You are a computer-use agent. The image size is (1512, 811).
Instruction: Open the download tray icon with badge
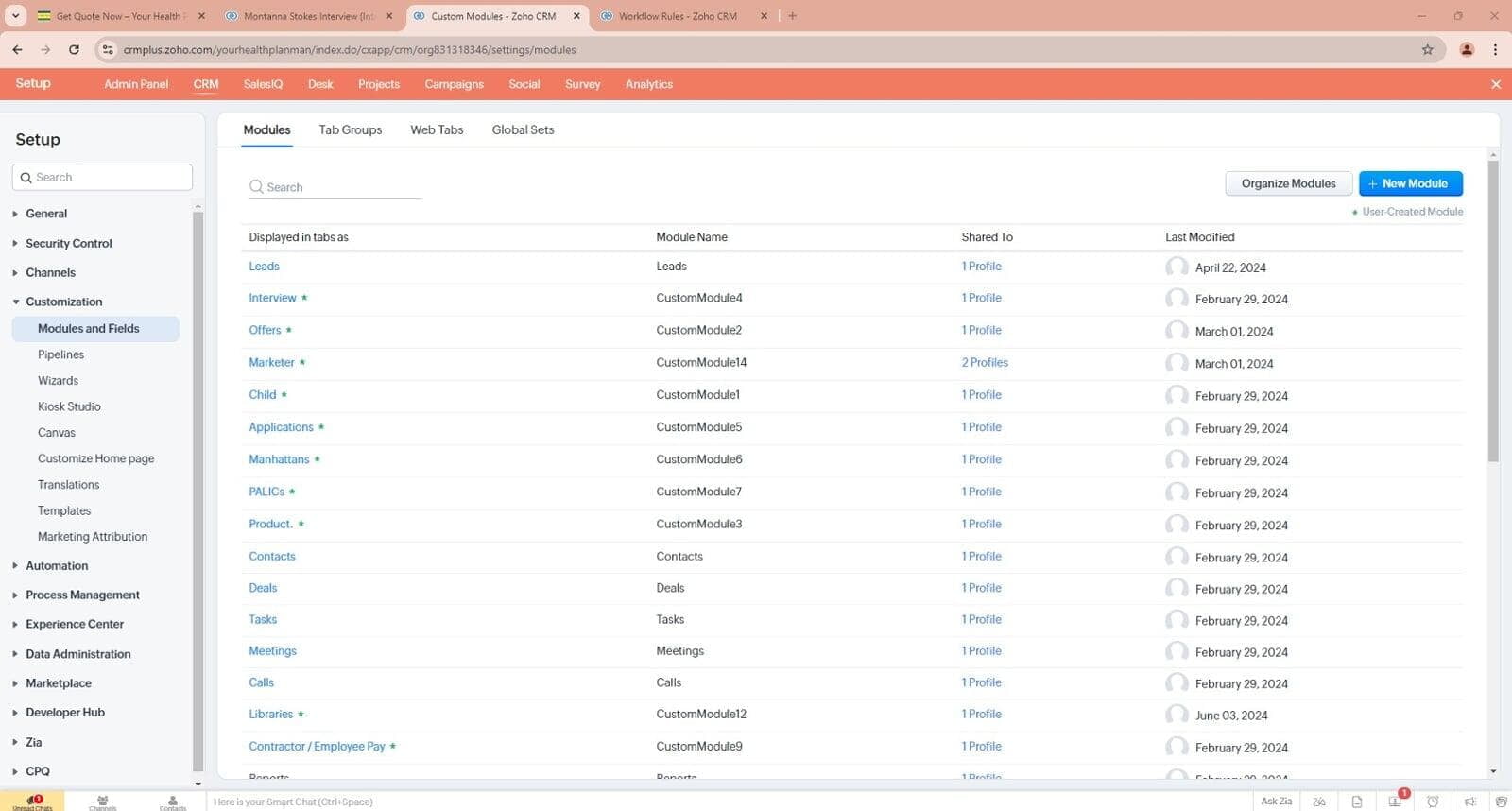point(1395,802)
